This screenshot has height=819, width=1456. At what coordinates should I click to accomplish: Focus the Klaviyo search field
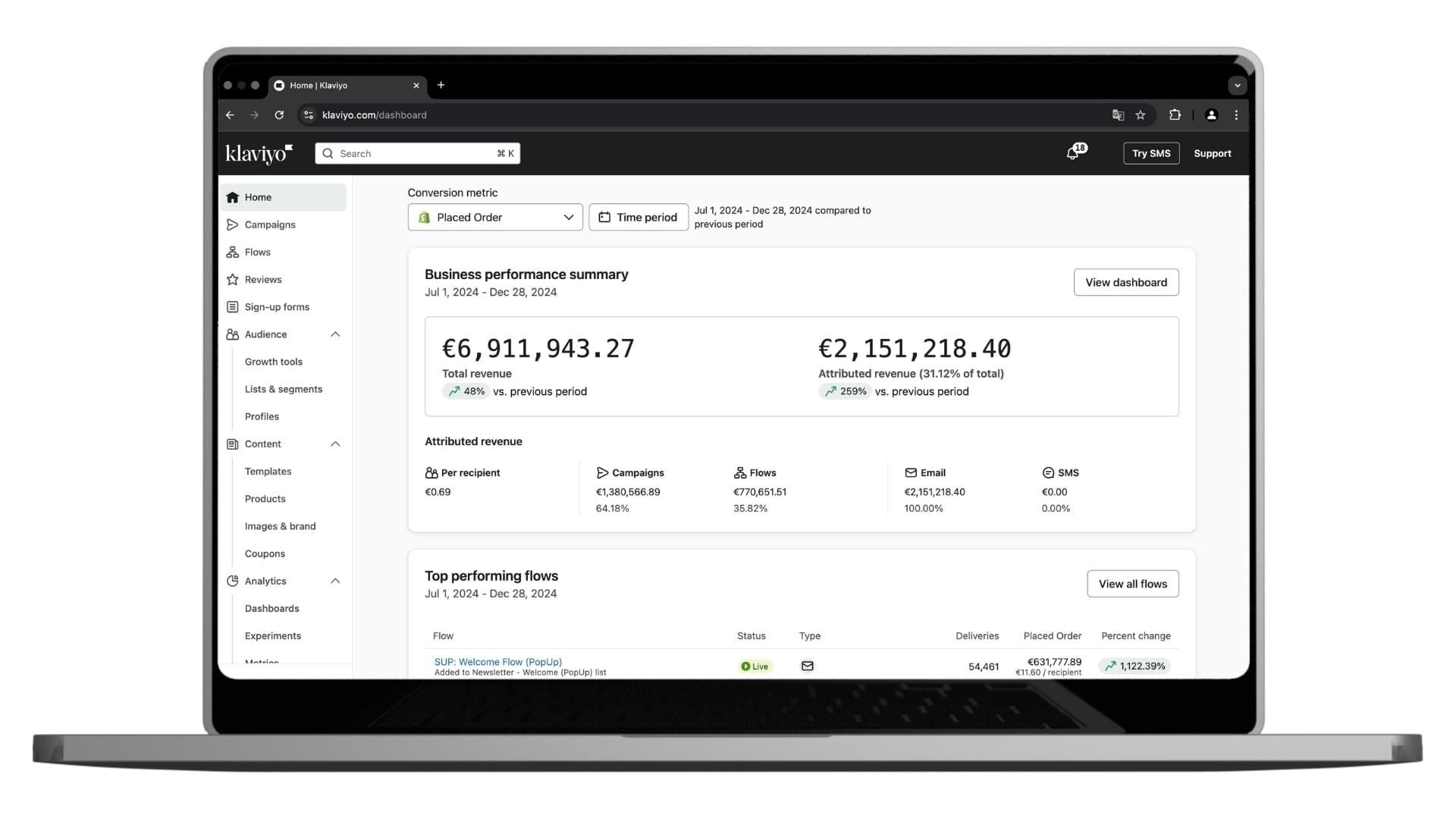click(418, 153)
